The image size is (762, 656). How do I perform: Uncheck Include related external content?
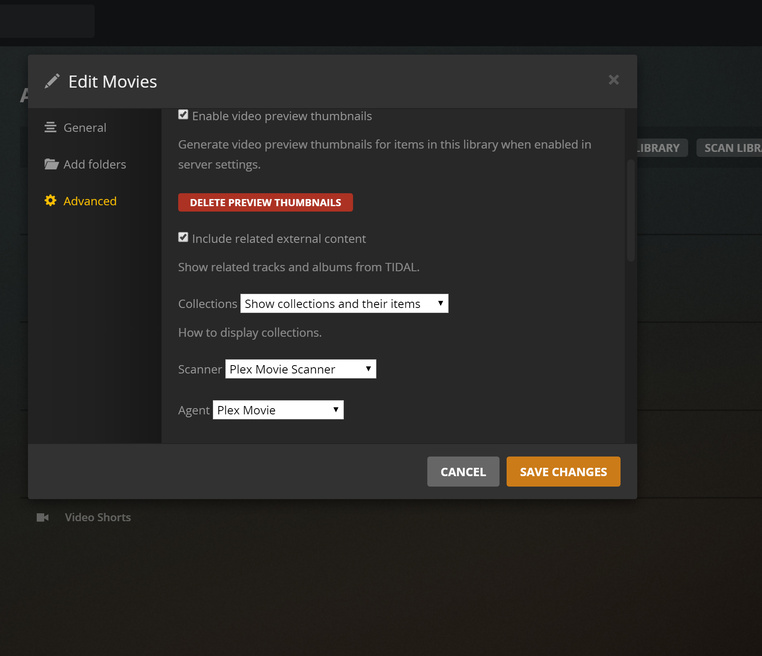pyautogui.click(x=183, y=237)
